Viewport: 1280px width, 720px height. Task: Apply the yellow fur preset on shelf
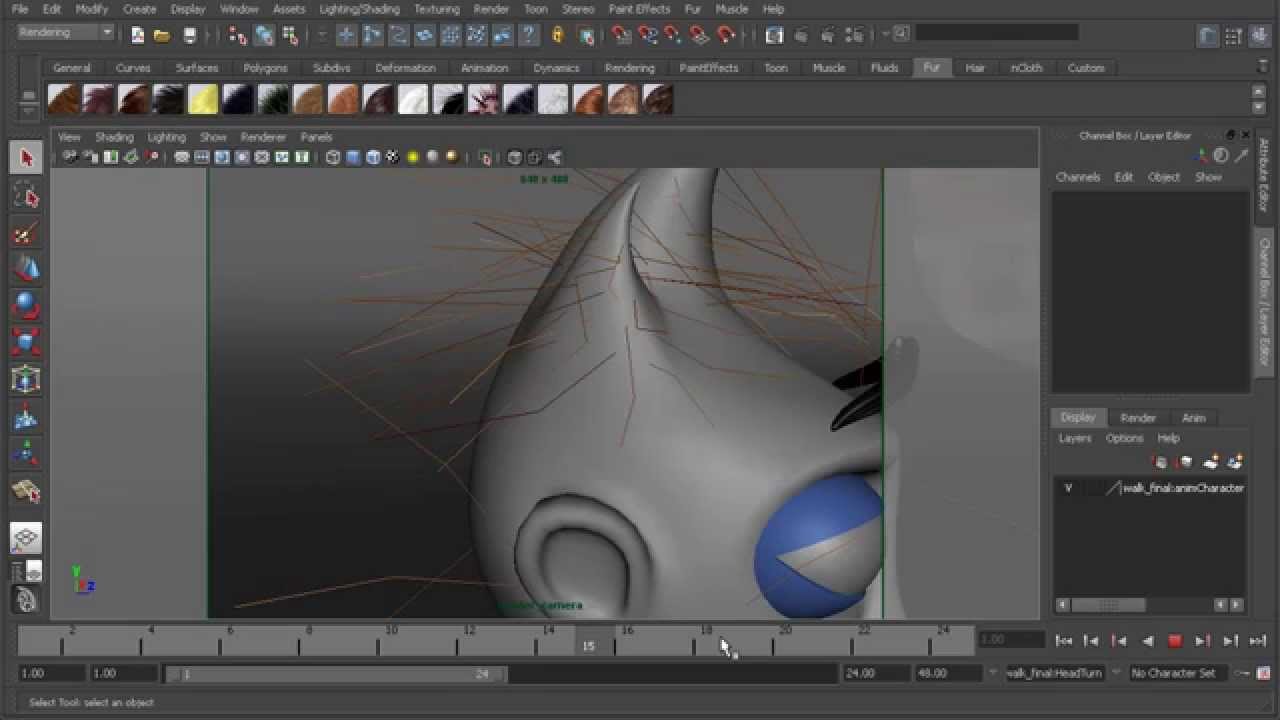tap(203, 99)
